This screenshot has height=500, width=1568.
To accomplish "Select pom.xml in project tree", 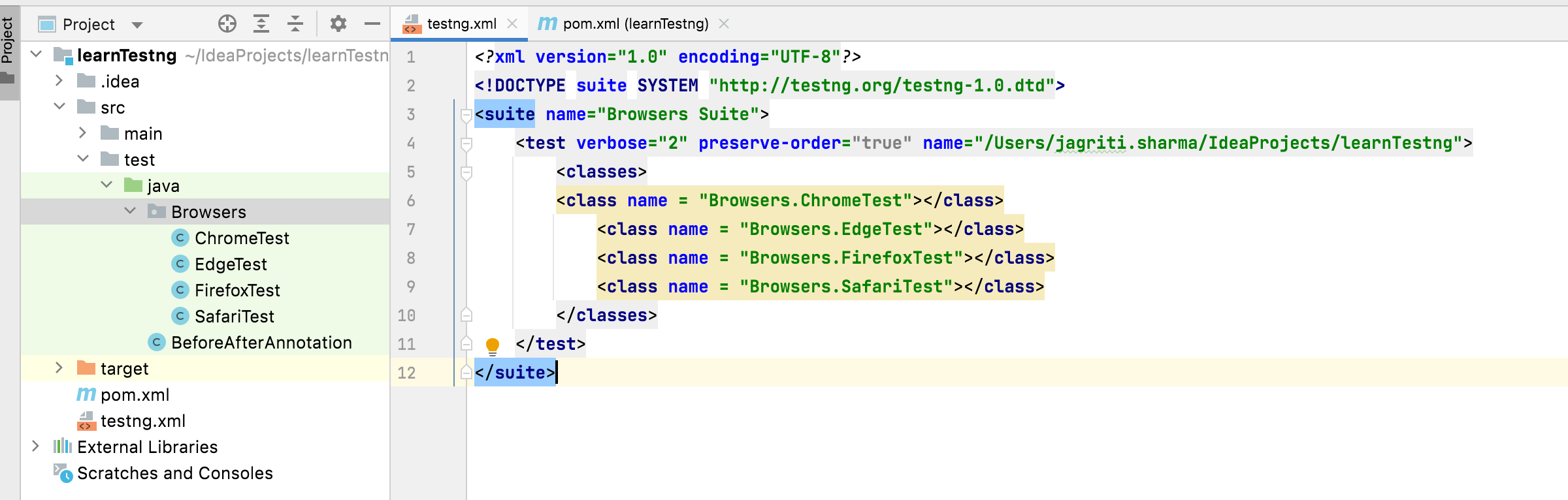I will [135, 395].
